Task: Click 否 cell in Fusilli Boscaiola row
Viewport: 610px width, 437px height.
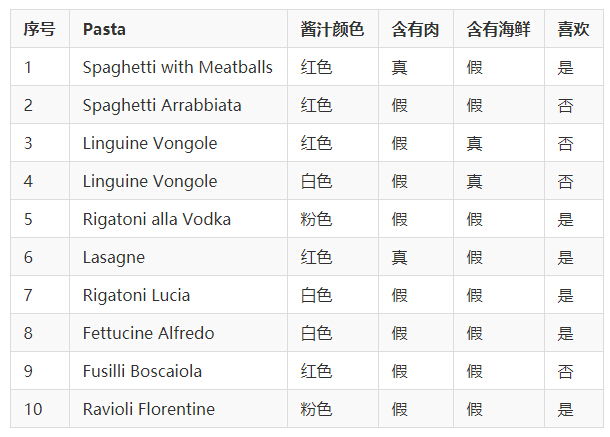Action: pyautogui.click(x=566, y=371)
